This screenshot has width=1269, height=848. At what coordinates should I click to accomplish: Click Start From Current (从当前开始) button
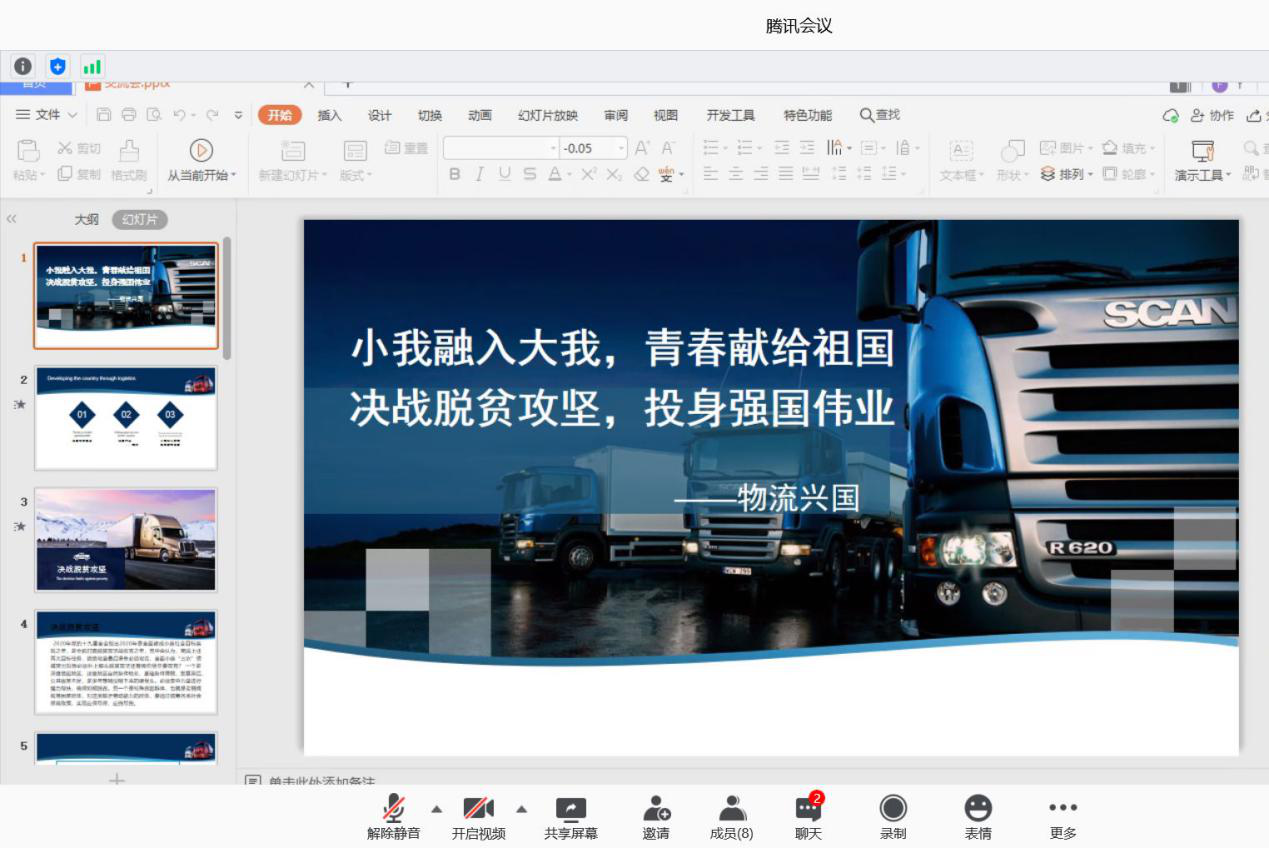(201, 160)
